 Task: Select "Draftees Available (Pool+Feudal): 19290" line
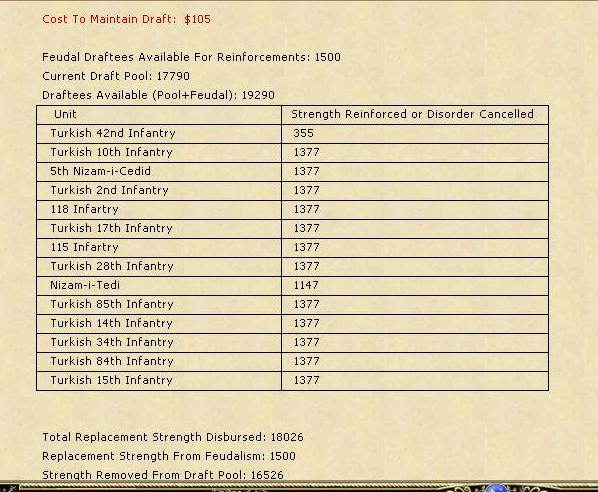(158, 95)
